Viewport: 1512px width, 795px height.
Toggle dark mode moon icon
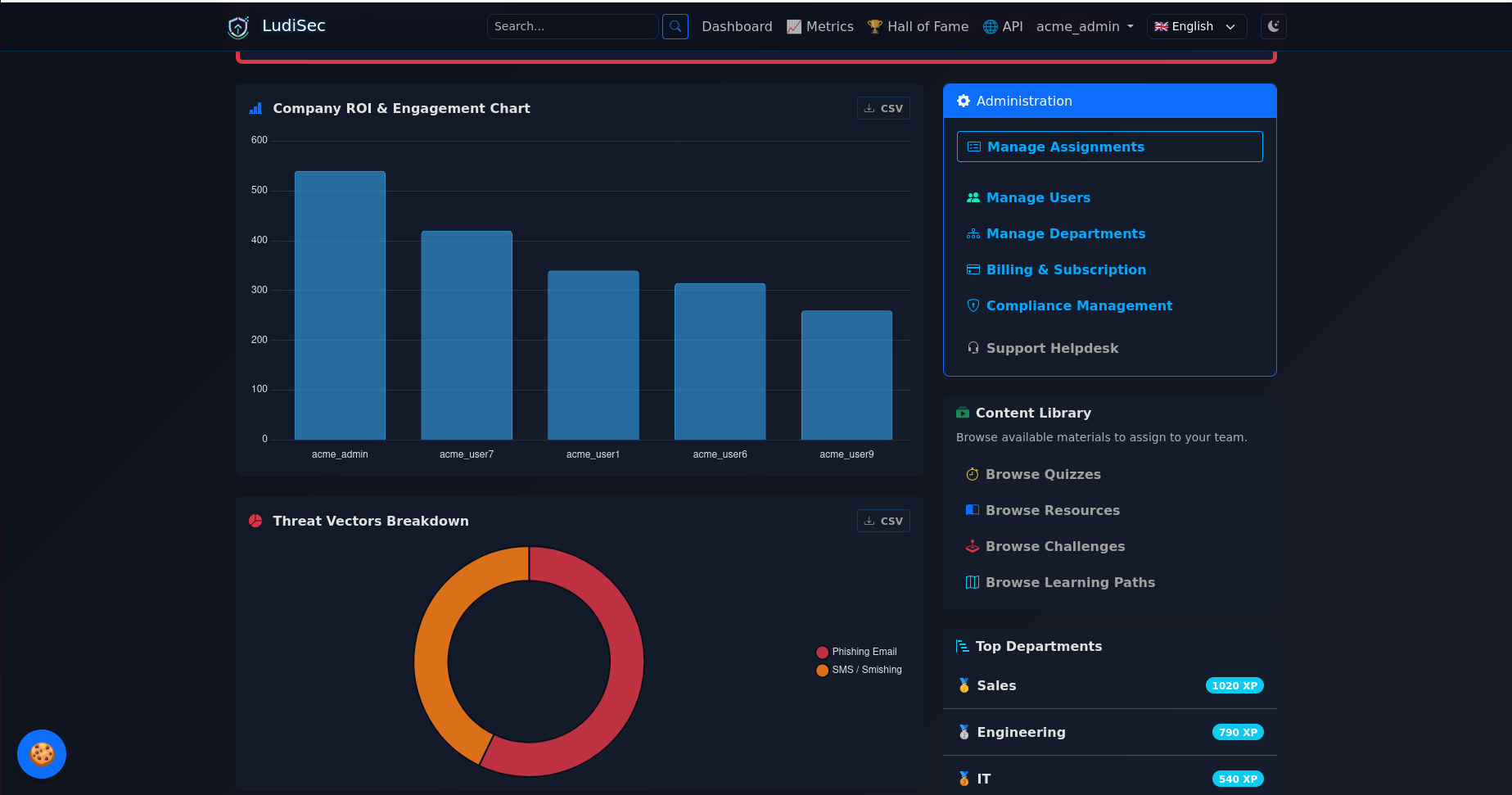coord(1274,26)
